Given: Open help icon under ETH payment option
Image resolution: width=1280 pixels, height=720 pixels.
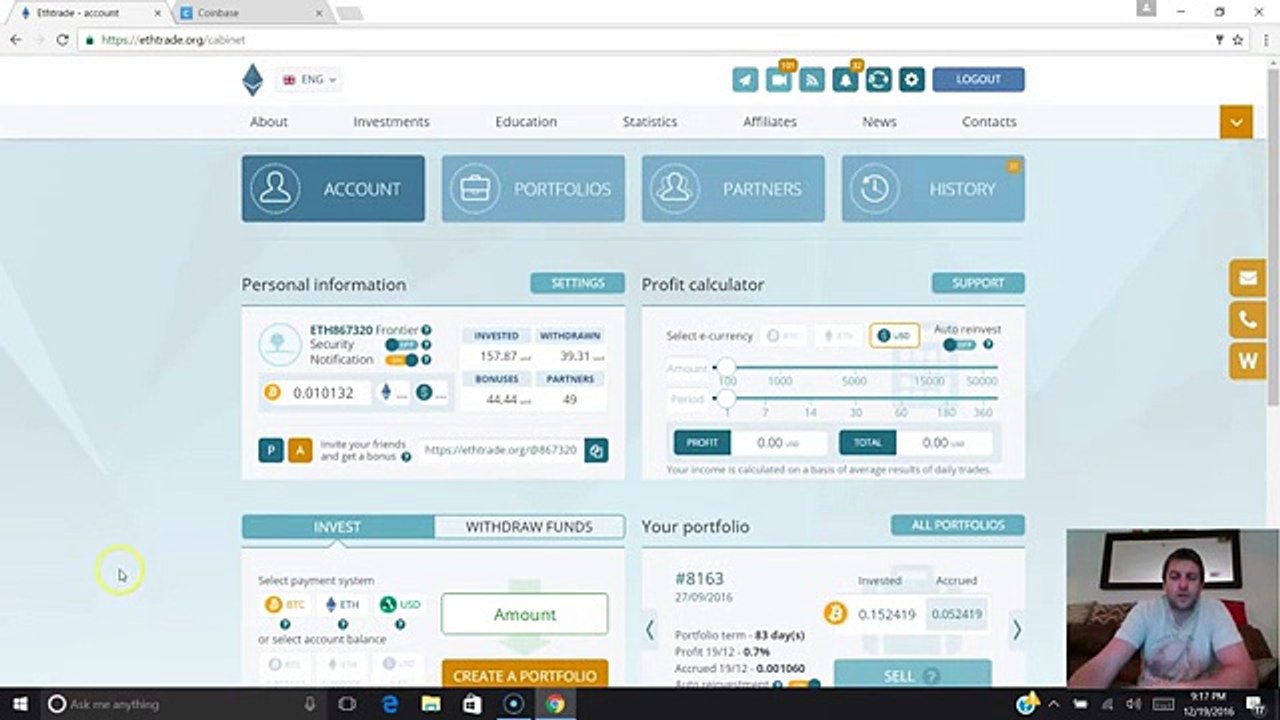Looking at the screenshot, I should click(x=342, y=624).
